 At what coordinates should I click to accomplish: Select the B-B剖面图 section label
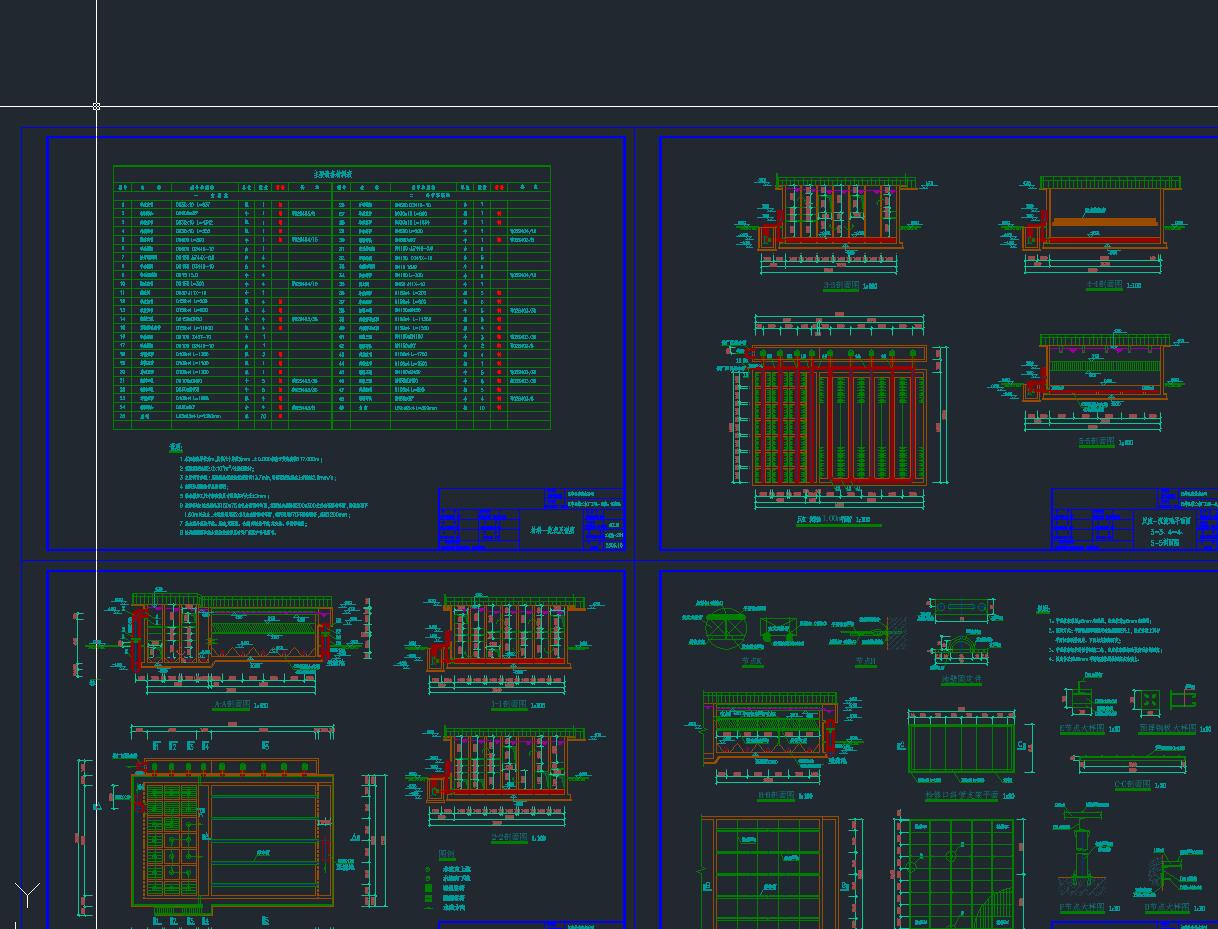coord(776,795)
